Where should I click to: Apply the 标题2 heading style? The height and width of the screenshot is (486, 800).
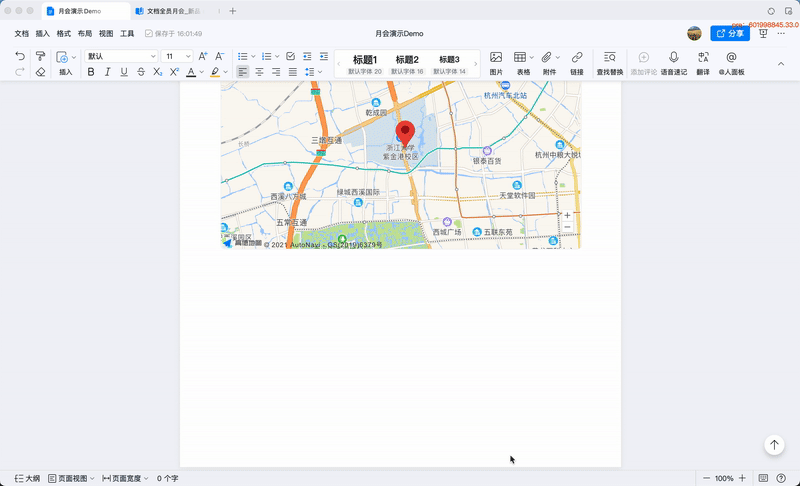pyautogui.click(x=407, y=64)
